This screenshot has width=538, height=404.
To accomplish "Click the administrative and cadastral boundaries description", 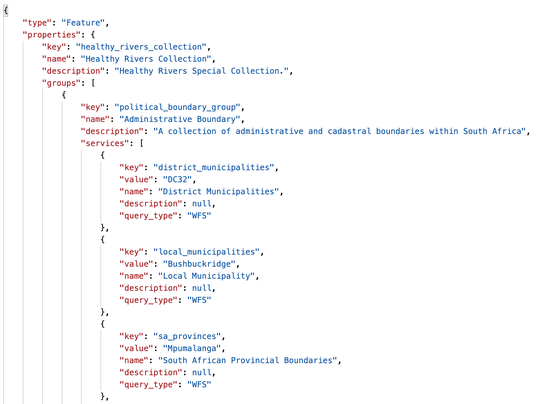I will click(340, 131).
